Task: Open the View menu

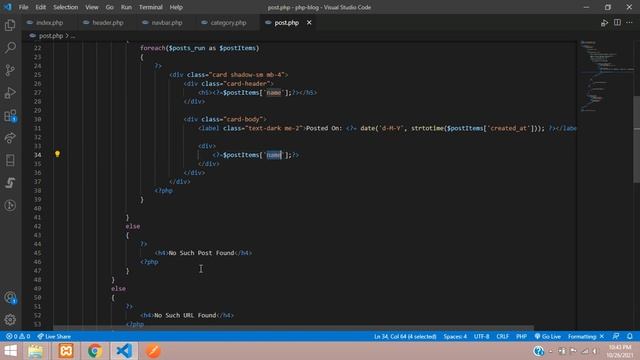Action: [91, 7]
